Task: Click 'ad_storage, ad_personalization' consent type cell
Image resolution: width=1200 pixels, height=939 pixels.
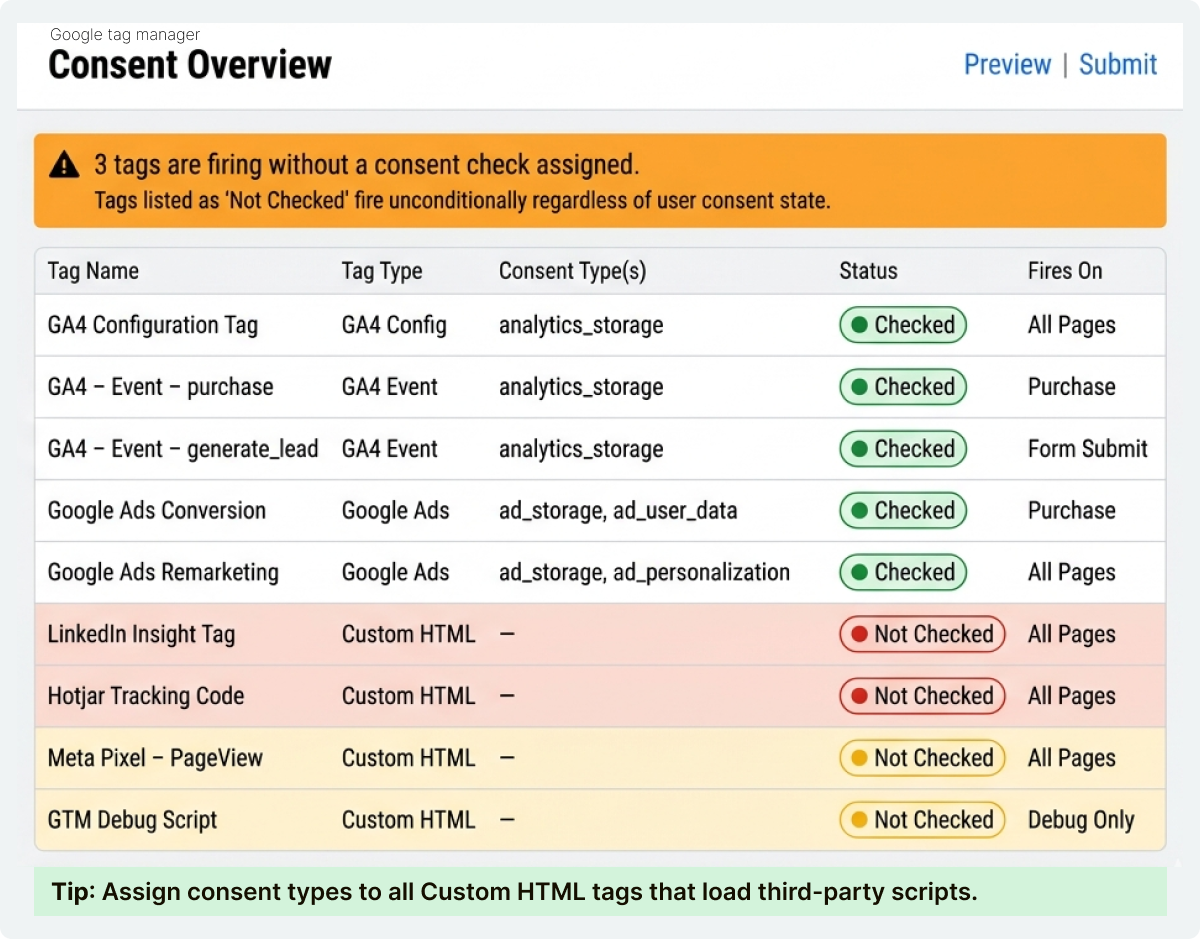Action: click(644, 573)
